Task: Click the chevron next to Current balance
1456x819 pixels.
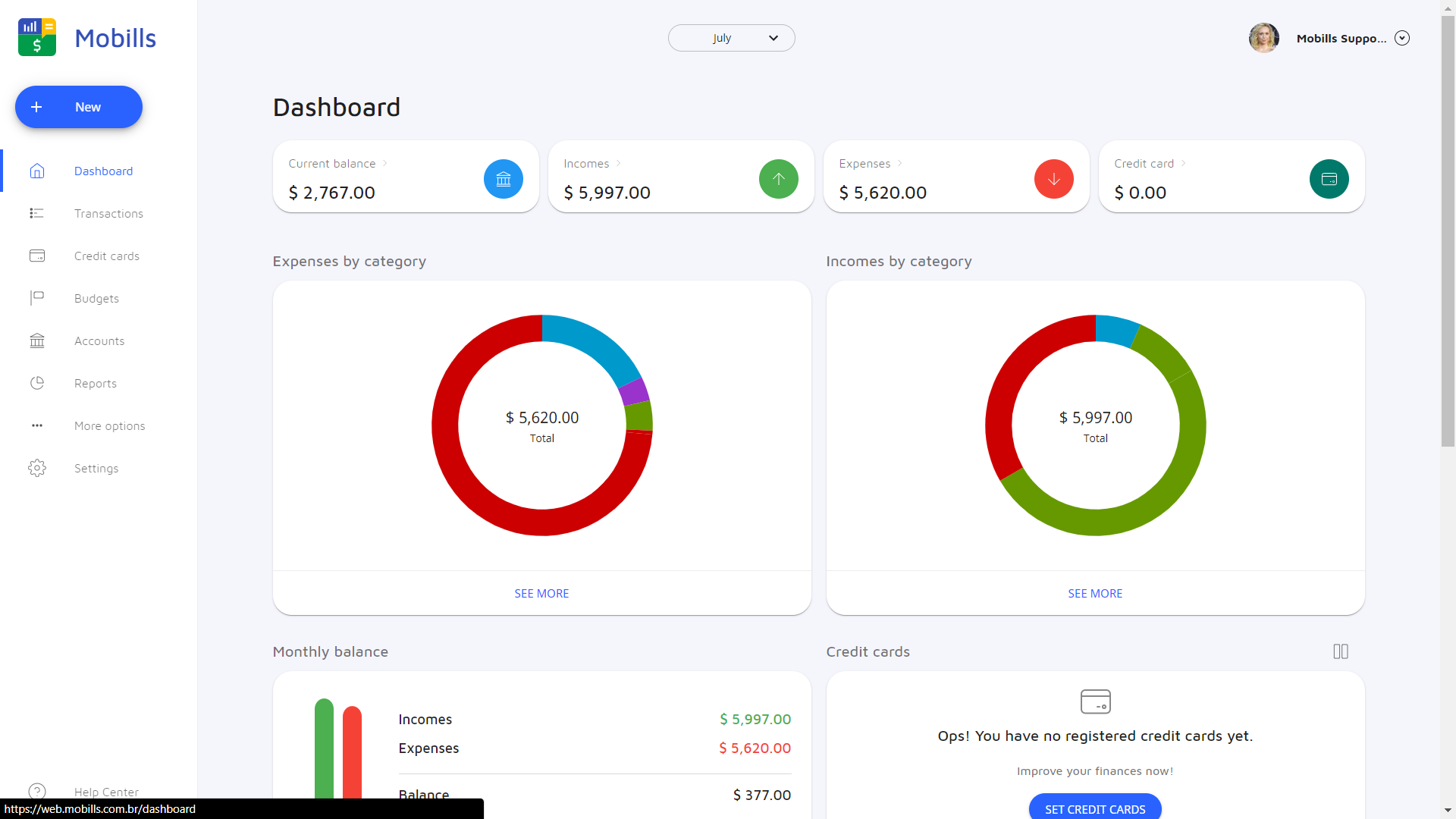Action: tap(385, 163)
